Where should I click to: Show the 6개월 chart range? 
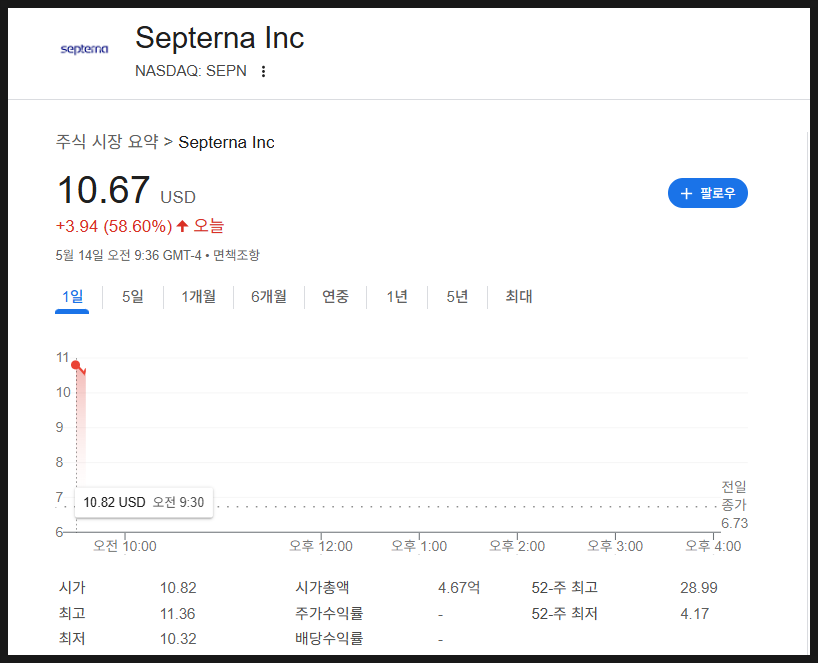(x=269, y=296)
